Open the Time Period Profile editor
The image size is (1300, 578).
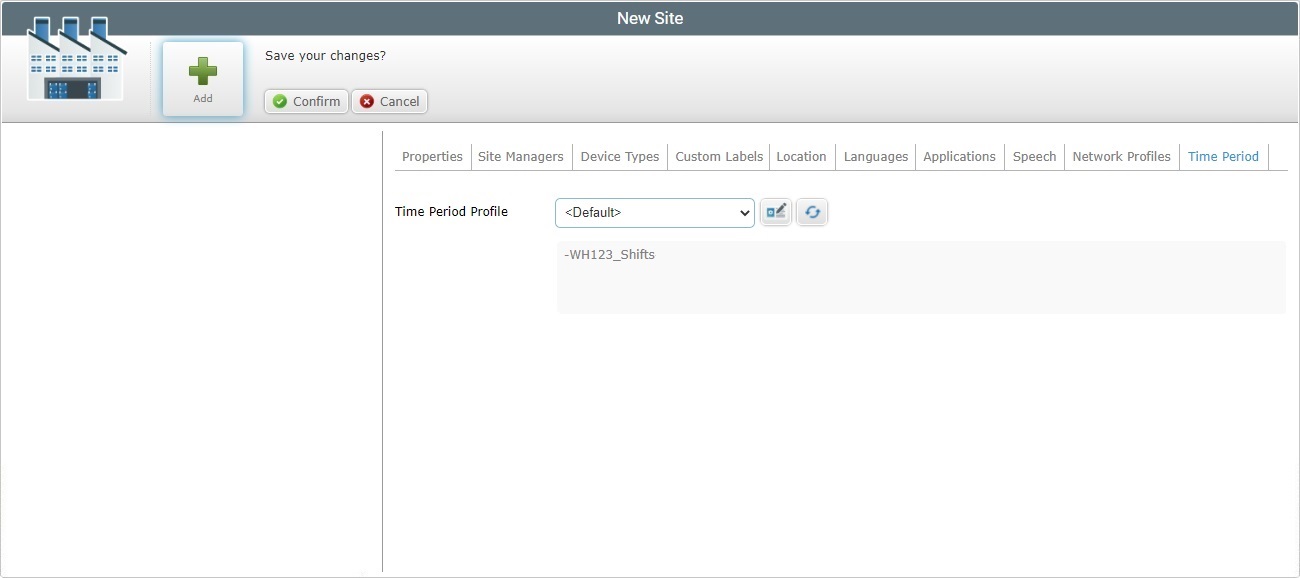775,212
